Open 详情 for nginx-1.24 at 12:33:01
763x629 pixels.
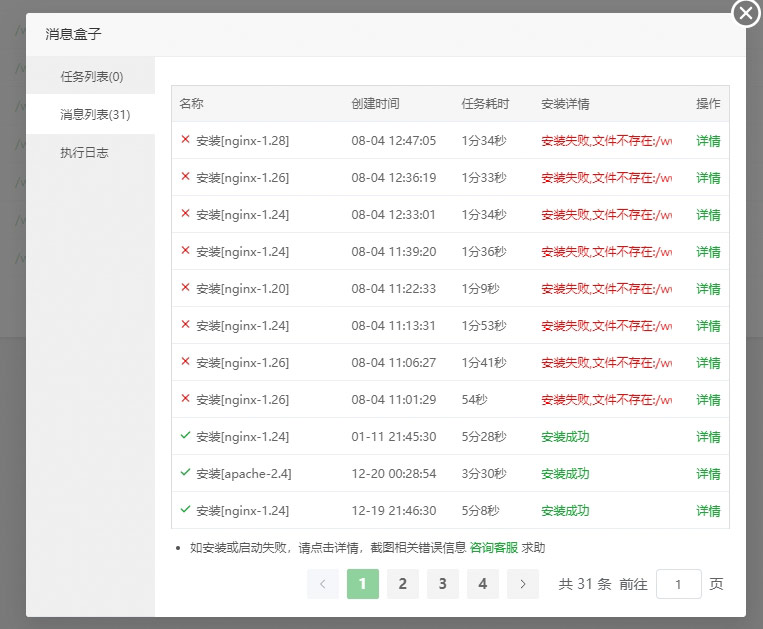pos(708,215)
